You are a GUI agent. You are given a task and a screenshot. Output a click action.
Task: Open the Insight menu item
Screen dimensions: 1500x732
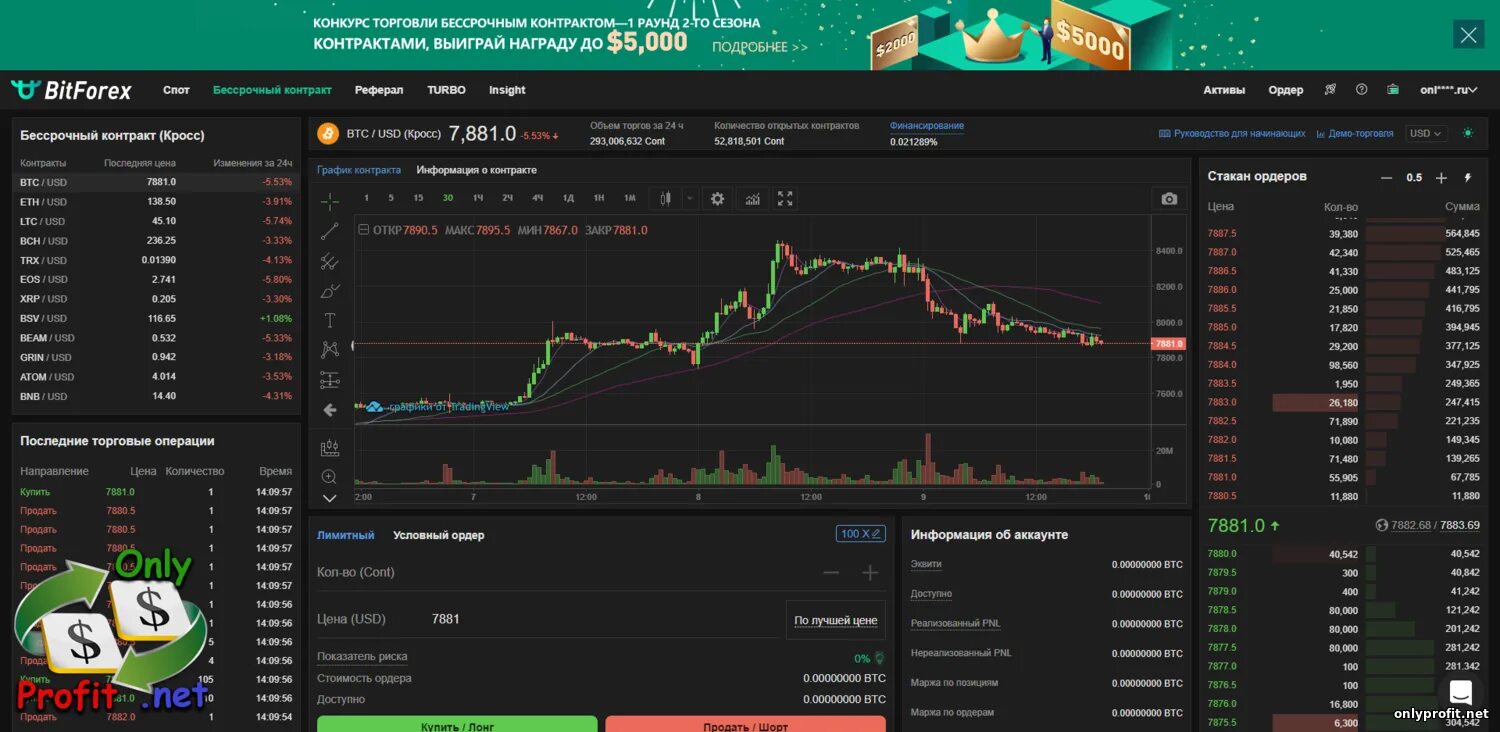click(507, 90)
